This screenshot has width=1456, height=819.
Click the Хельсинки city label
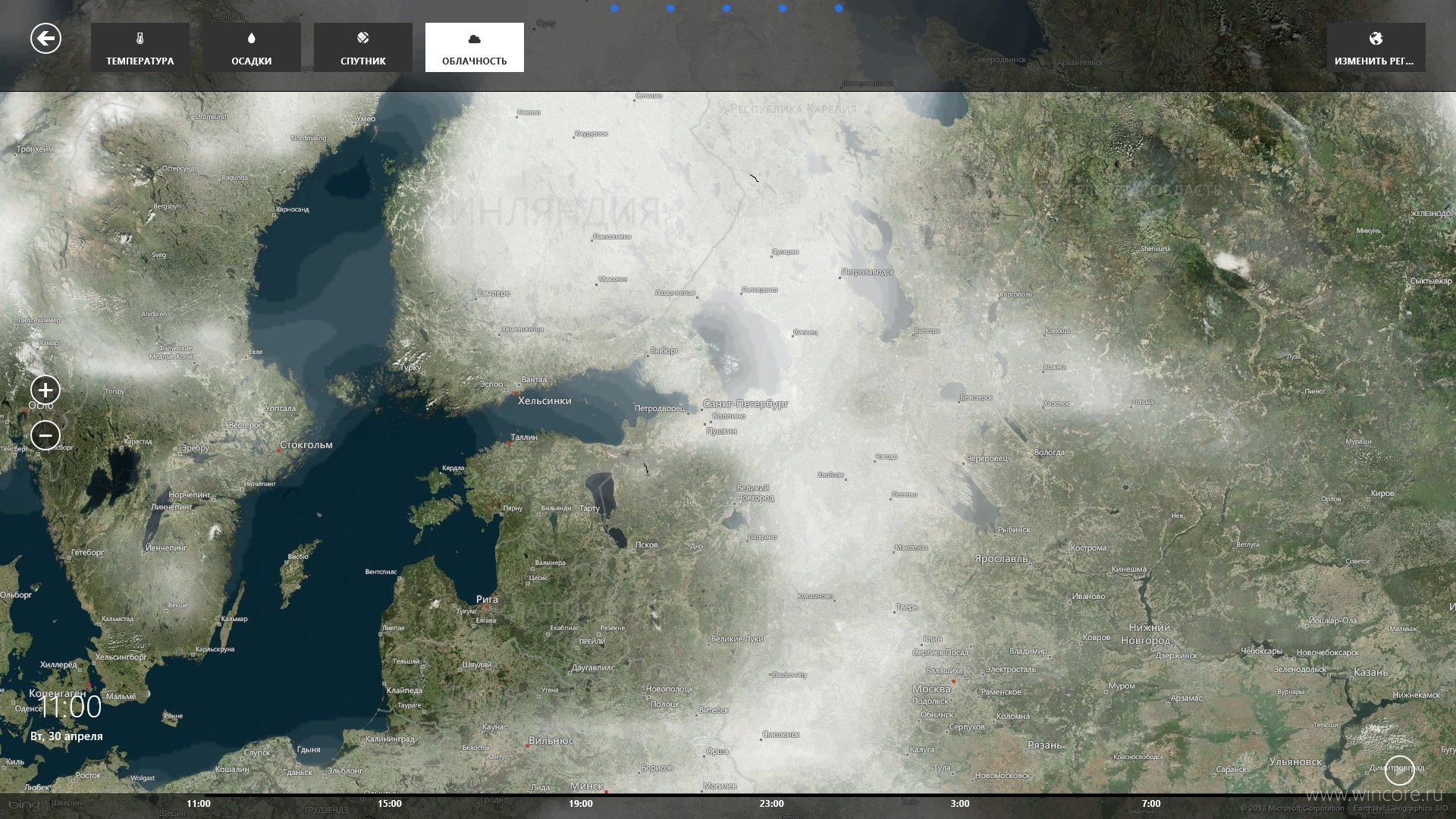tap(544, 401)
